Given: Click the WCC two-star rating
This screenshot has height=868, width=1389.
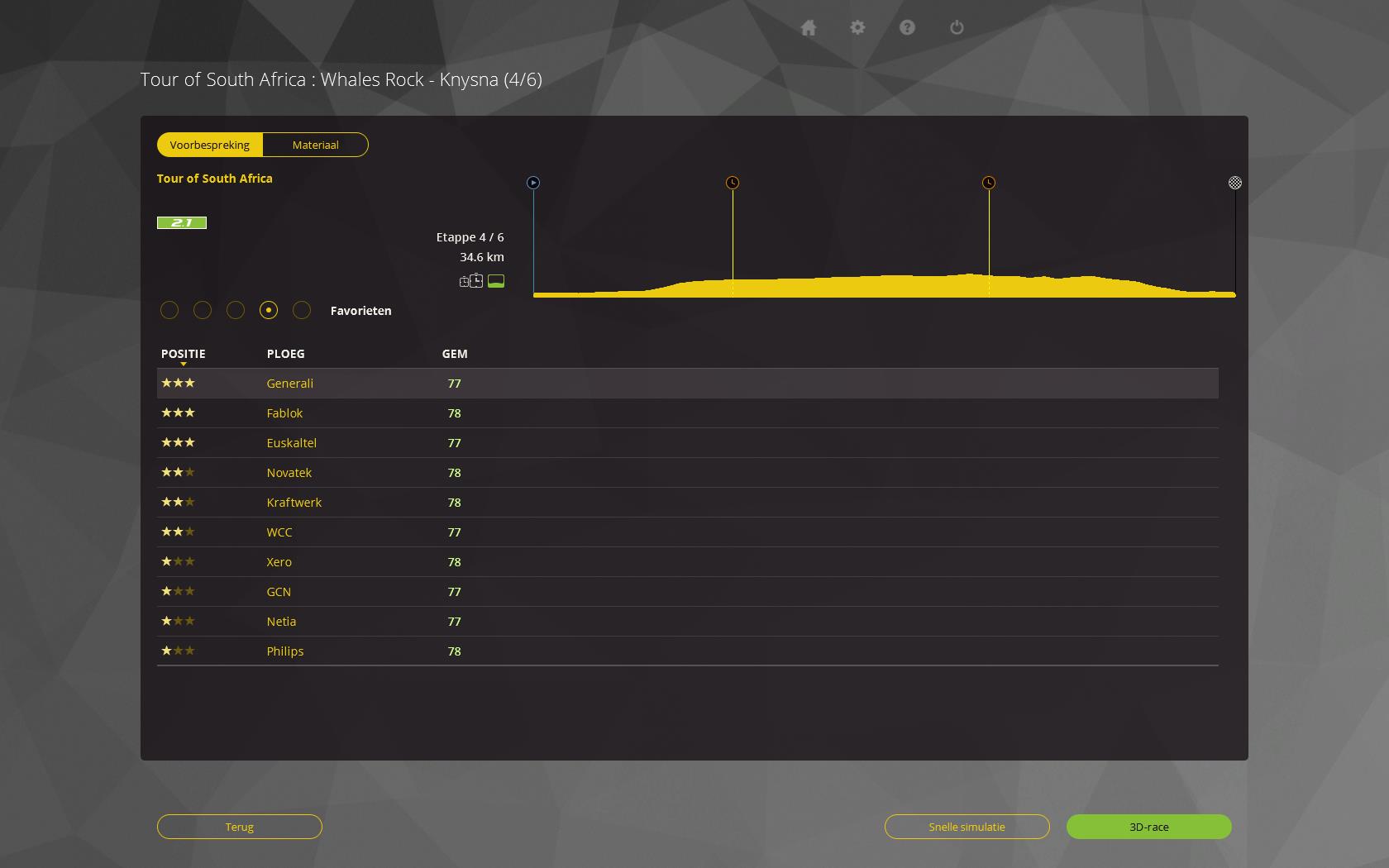Looking at the screenshot, I should pyautogui.click(x=178, y=532).
